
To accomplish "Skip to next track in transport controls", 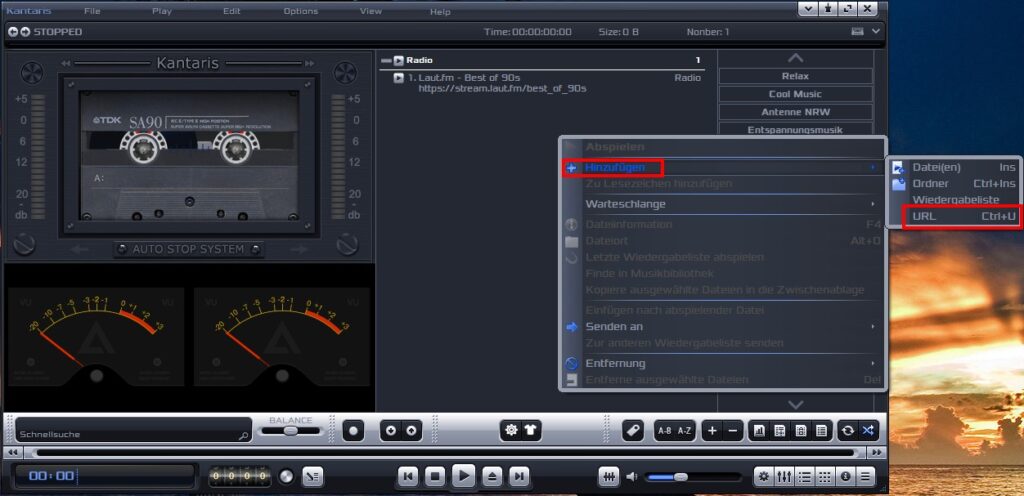I will pos(519,476).
